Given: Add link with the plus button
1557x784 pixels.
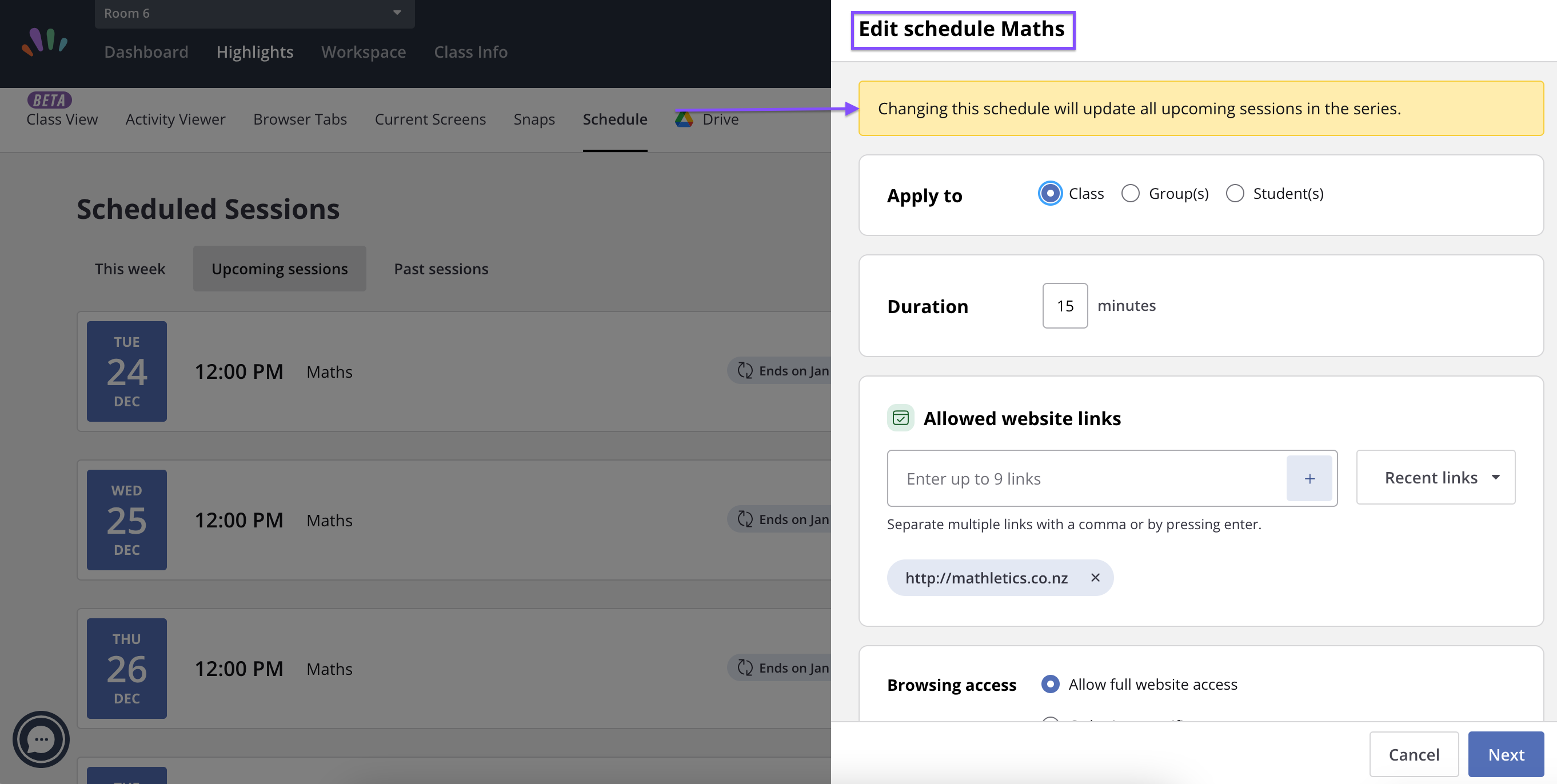Looking at the screenshot, I should click(1309, 478).
